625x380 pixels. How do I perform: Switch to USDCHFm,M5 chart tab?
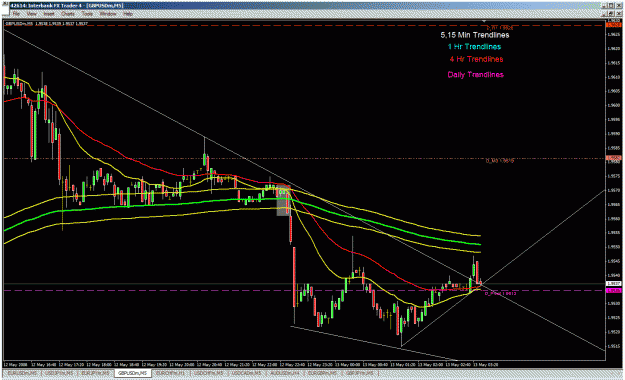208,373
